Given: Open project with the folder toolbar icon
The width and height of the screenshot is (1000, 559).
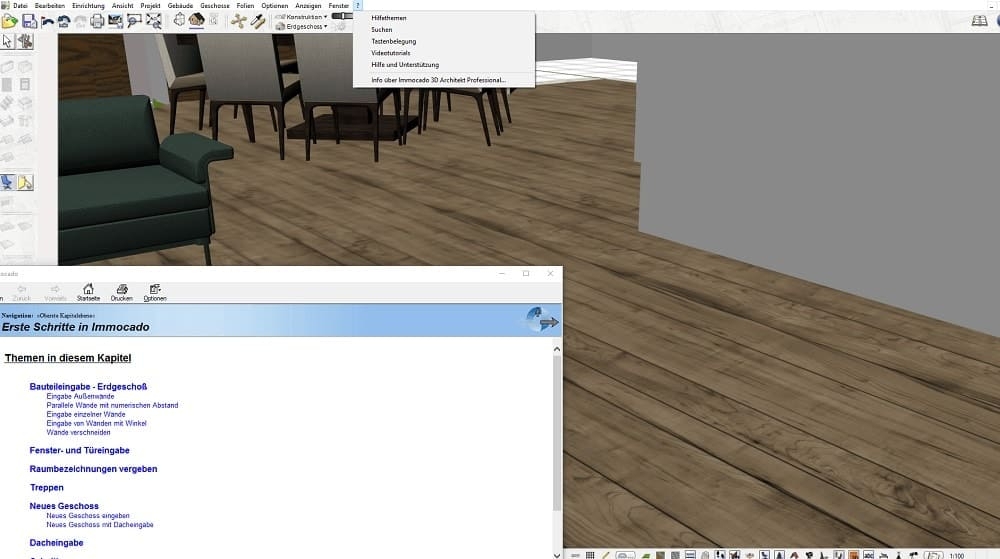Looking at the screenshot, I should pyautogui.click(x=10, y=21).
